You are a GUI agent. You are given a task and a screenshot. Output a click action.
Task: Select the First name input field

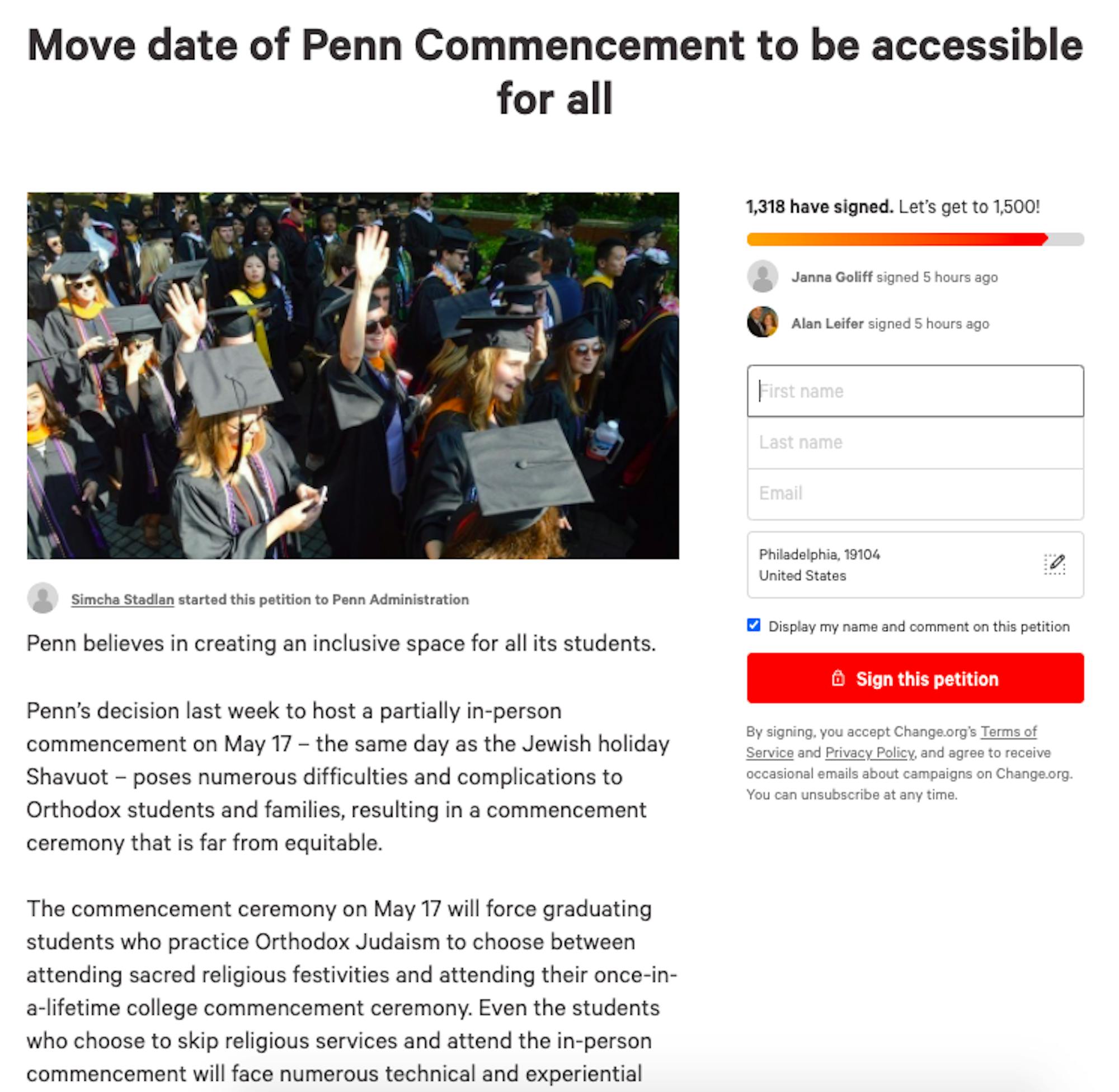click(x=915, y=390)
